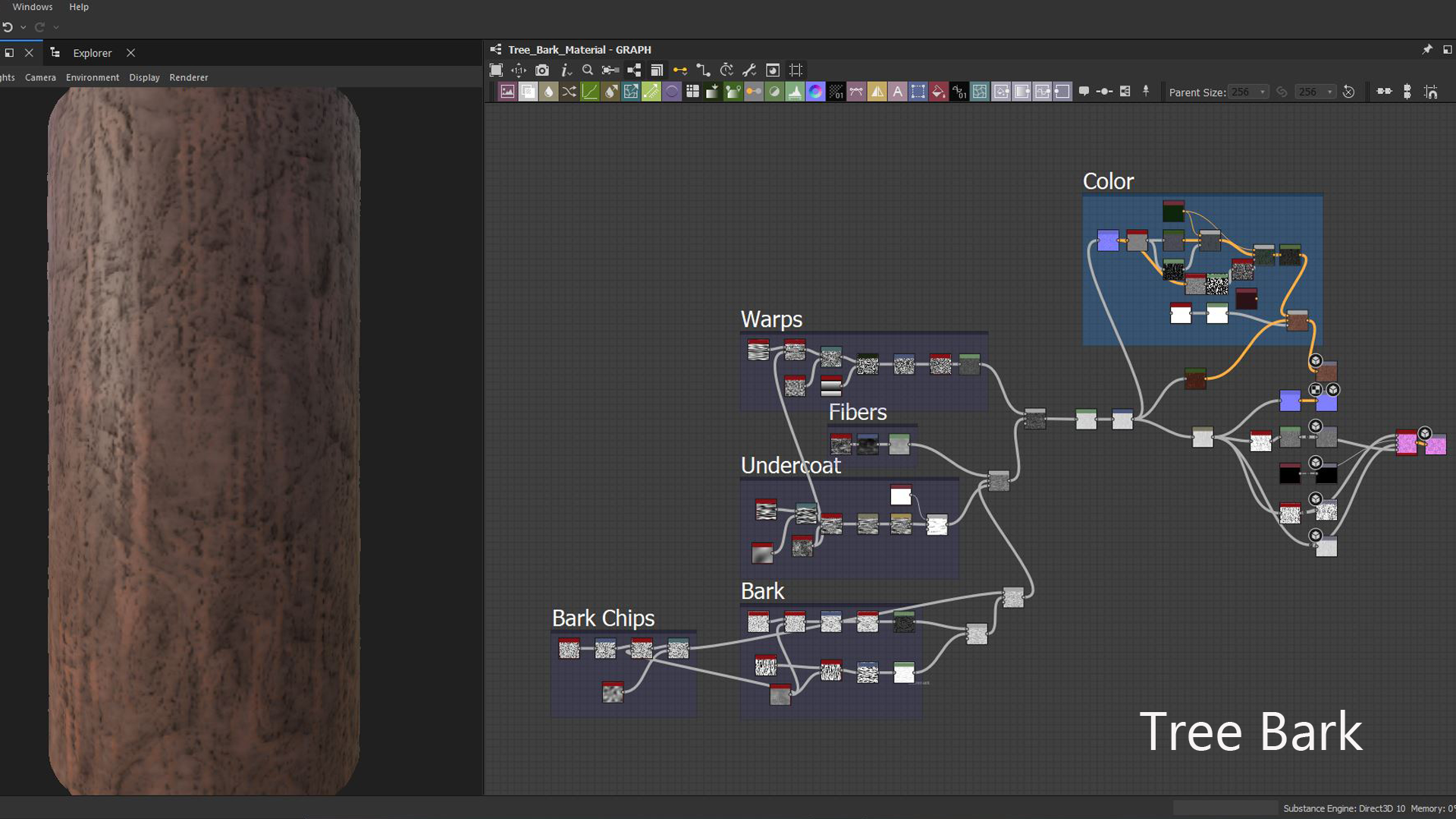Toggle snap-to-grid magnet in graph toolbar
The image size is (1456, 819).
(x=1430, y=92)
